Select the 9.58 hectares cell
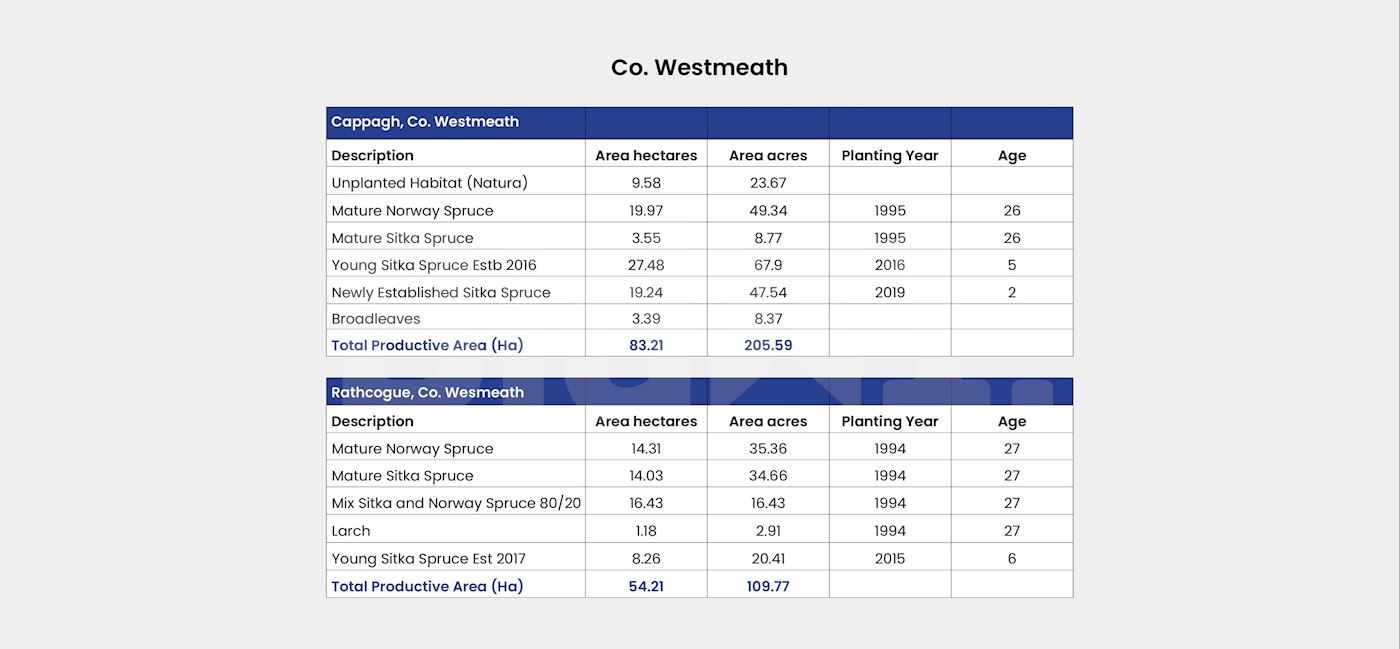Screen dimensions: 1400x649 tap(646, 183)
